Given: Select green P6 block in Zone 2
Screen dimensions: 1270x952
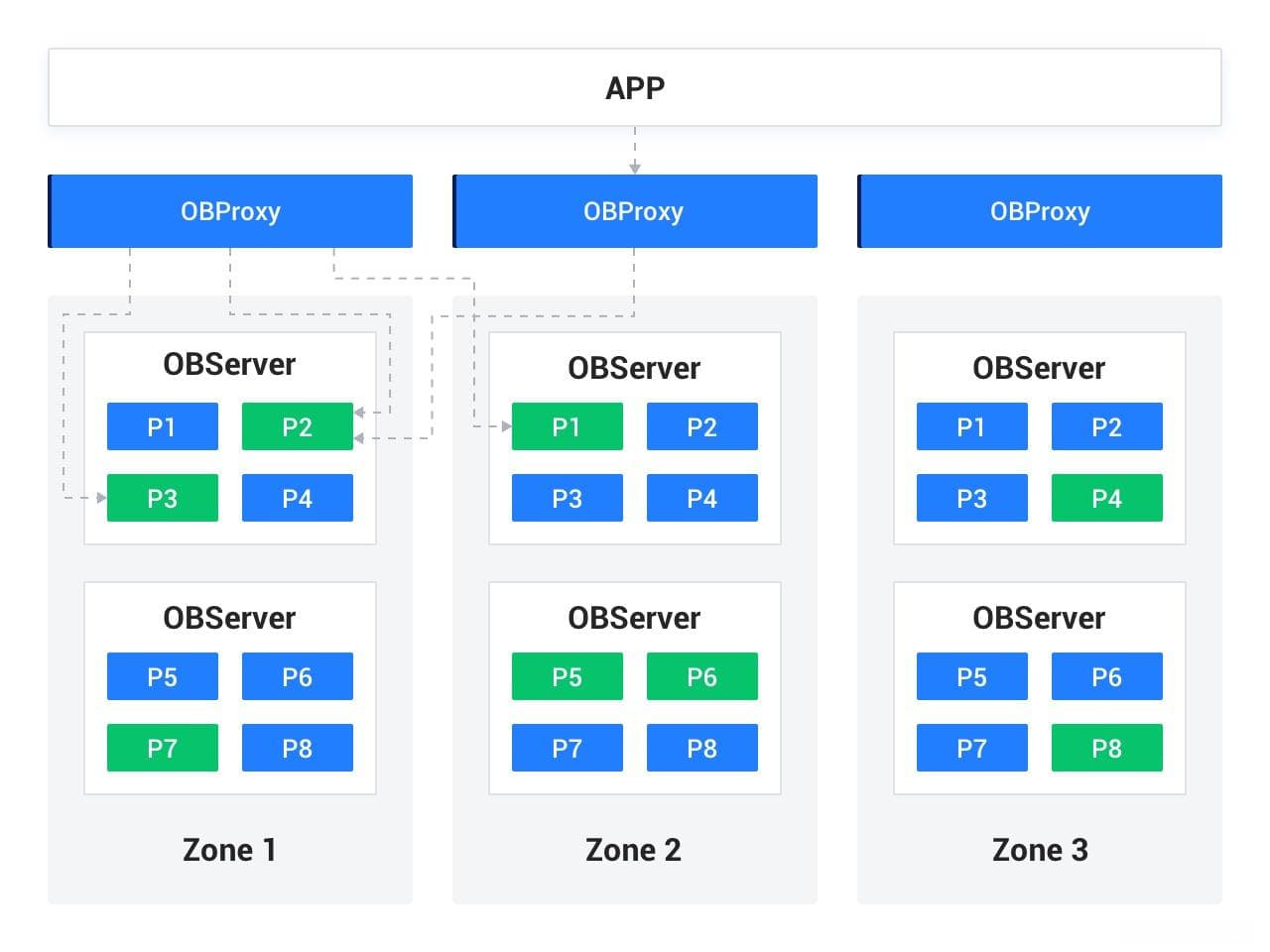Looking at the screenshot, I should point(702,676).
